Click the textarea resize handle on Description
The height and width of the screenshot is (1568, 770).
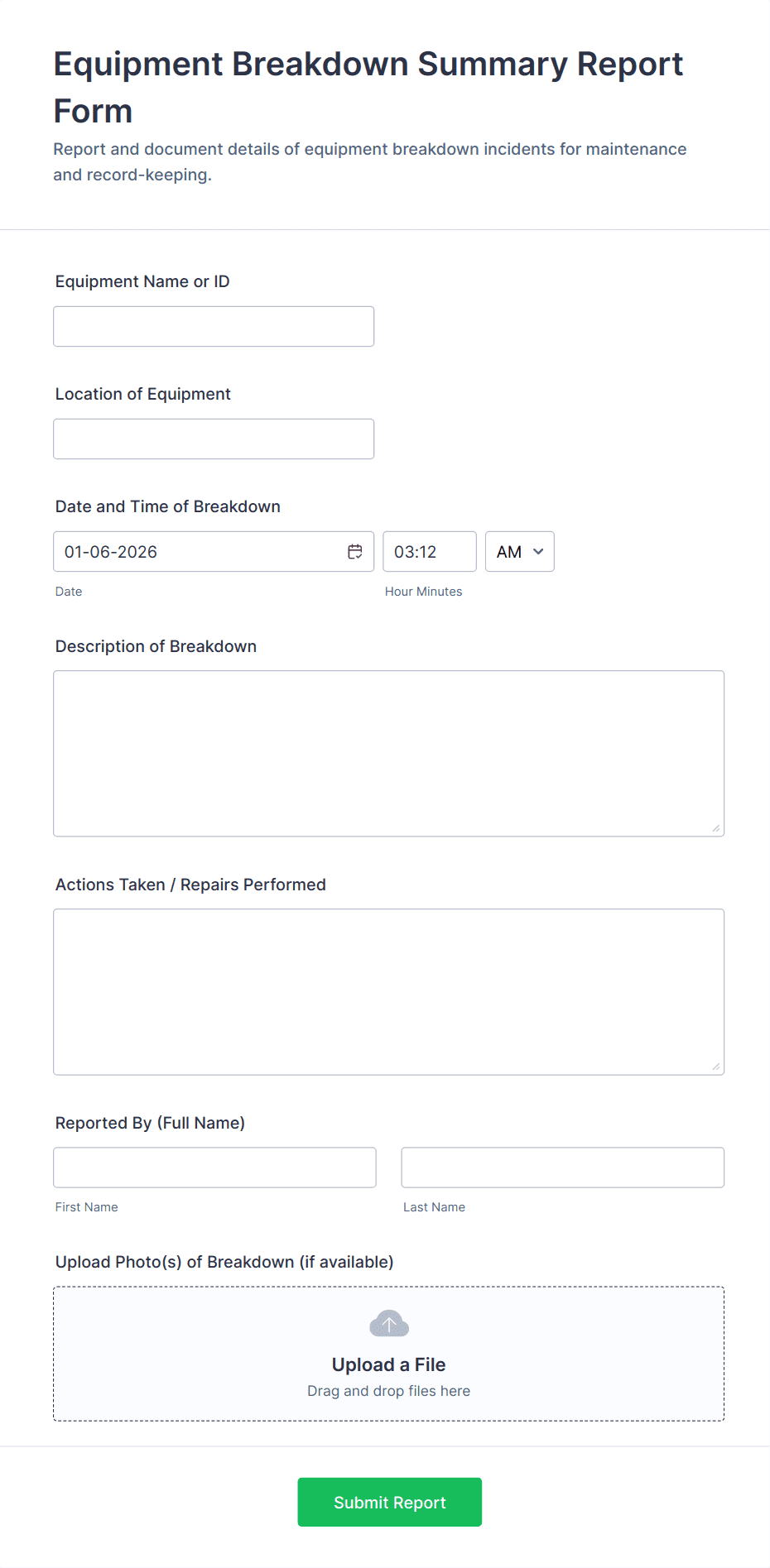pos(717,827)
